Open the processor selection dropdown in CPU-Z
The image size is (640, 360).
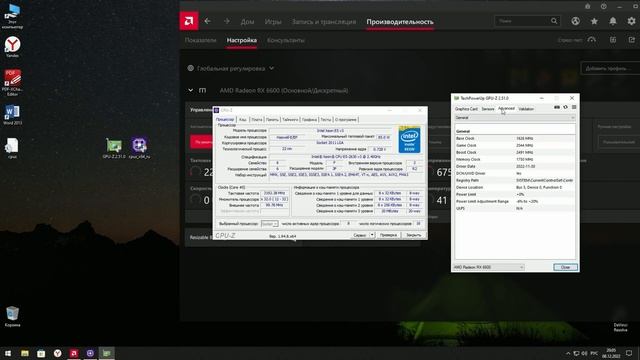tap(269, 224)
